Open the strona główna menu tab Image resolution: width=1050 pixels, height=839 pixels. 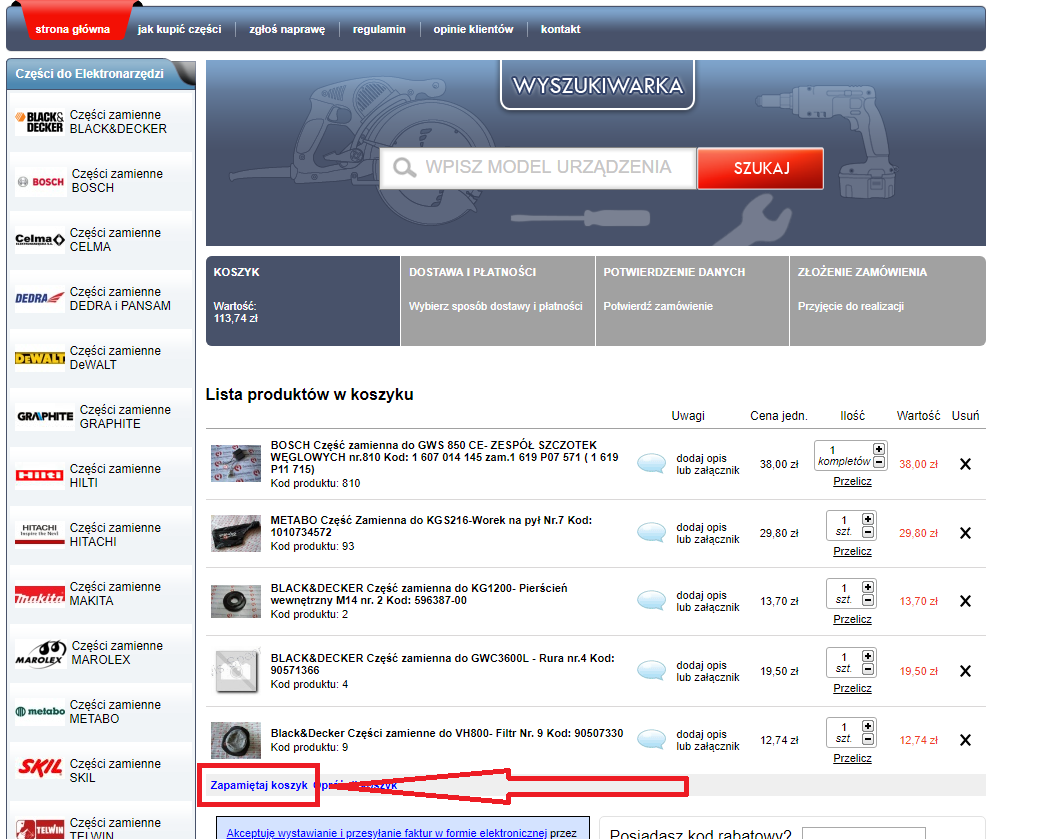coord(72,29)
